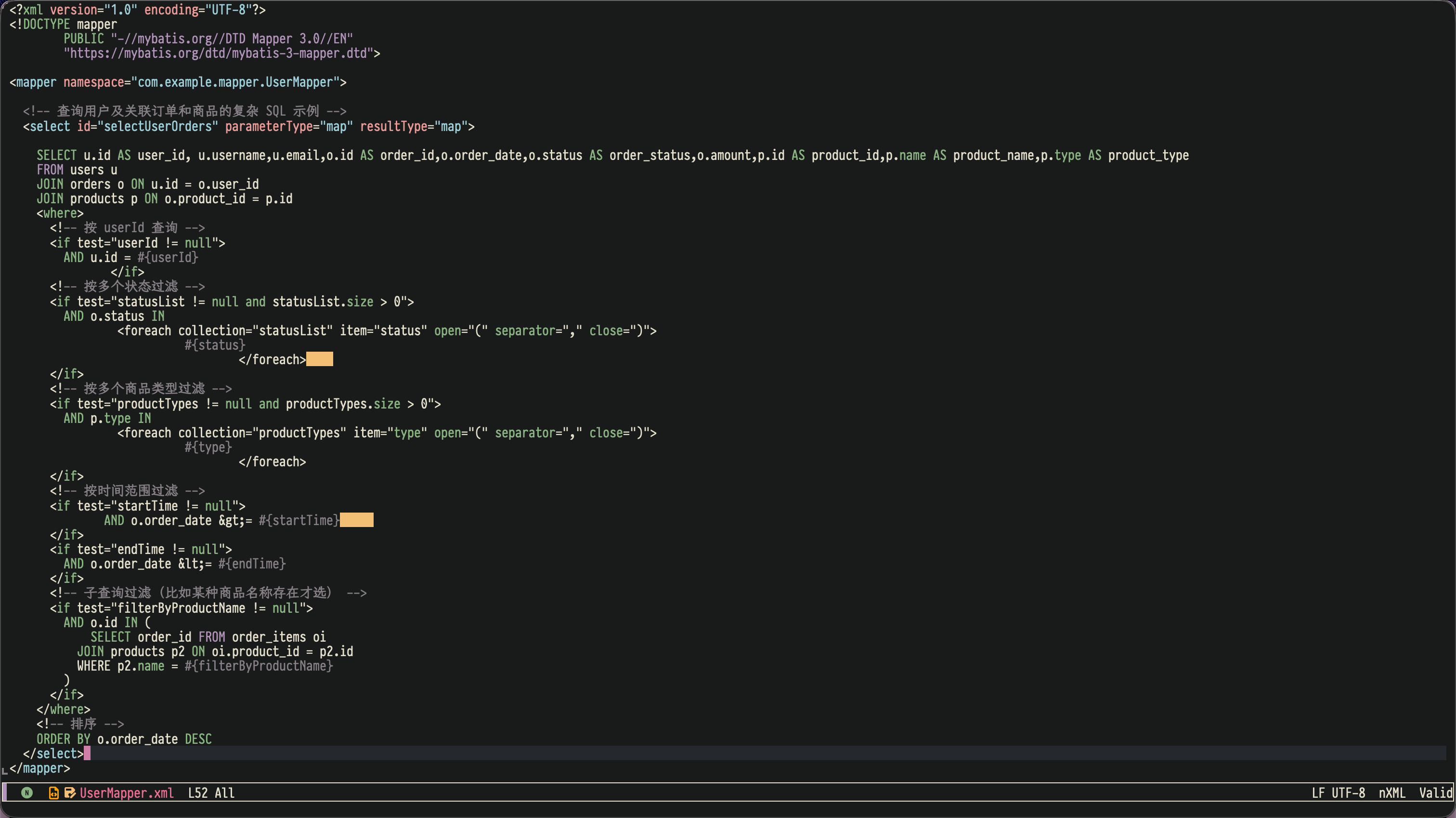Click the trailing whitespace highlight after #{startTime}
Screen dimensions: 1456x818
(356, 520)
